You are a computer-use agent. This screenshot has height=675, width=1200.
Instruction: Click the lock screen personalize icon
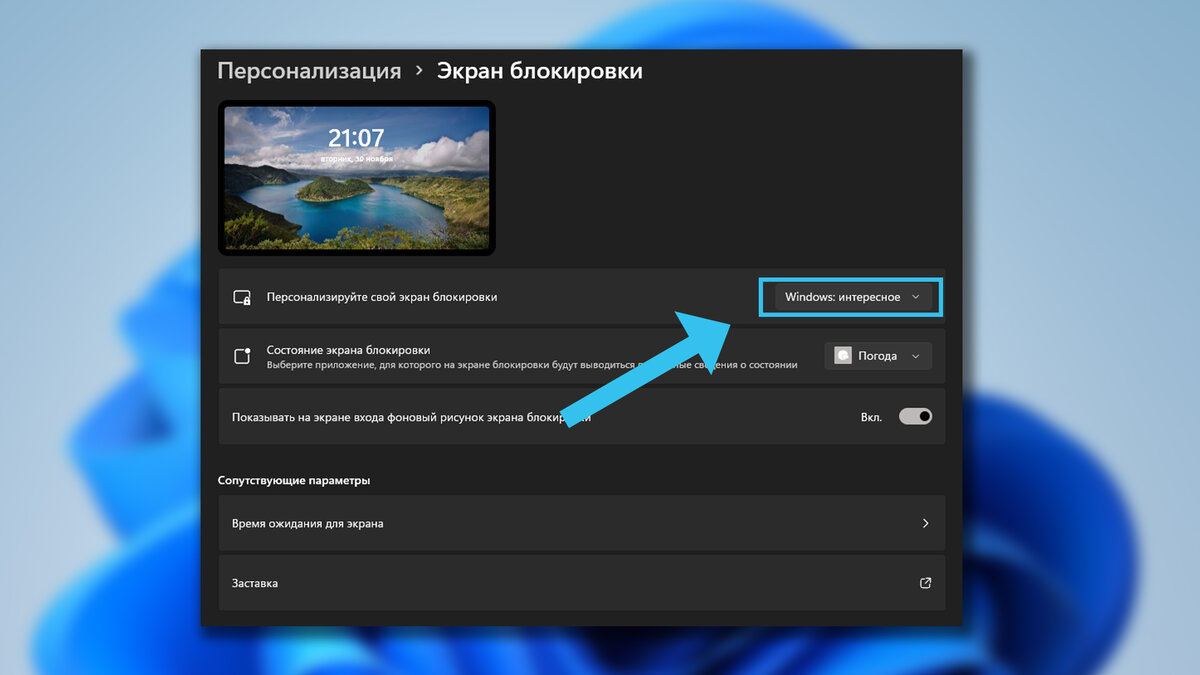[x=241, y=297]
